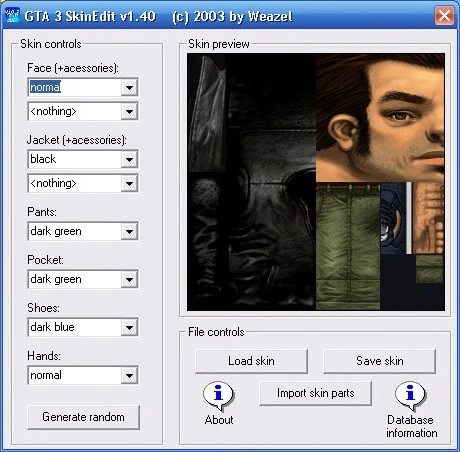Open the Hands dropdown arrow
The height and width of the screenshot is (452, 460).
tap(129, 376)
